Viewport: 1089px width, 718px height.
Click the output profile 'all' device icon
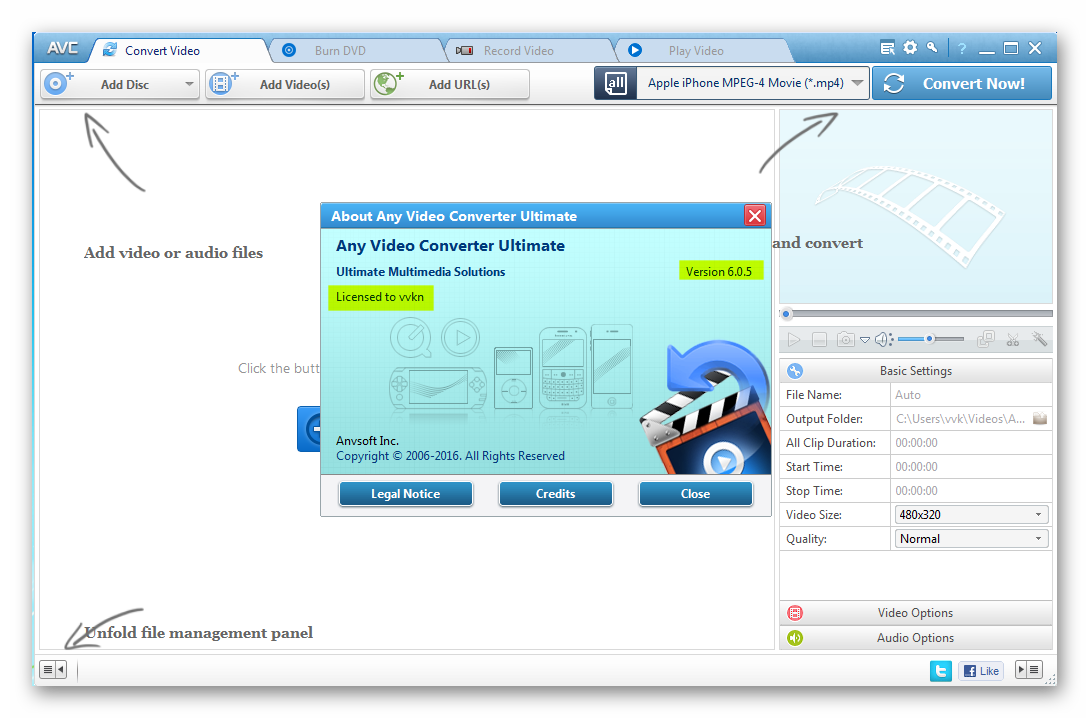click(x=615, y=83)
